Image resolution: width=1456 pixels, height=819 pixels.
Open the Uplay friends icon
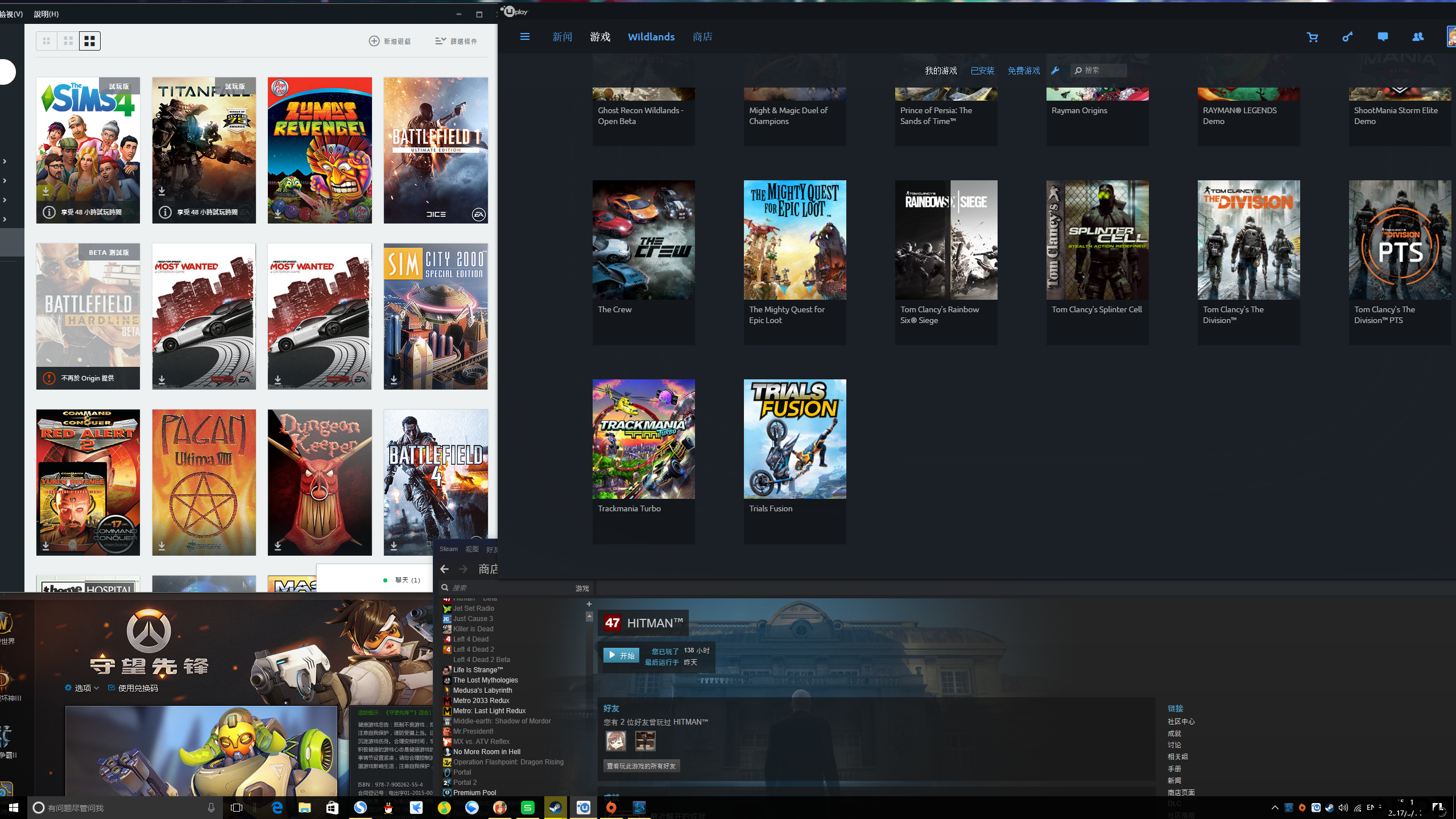pyautogui.click(x=1418, y=37)
